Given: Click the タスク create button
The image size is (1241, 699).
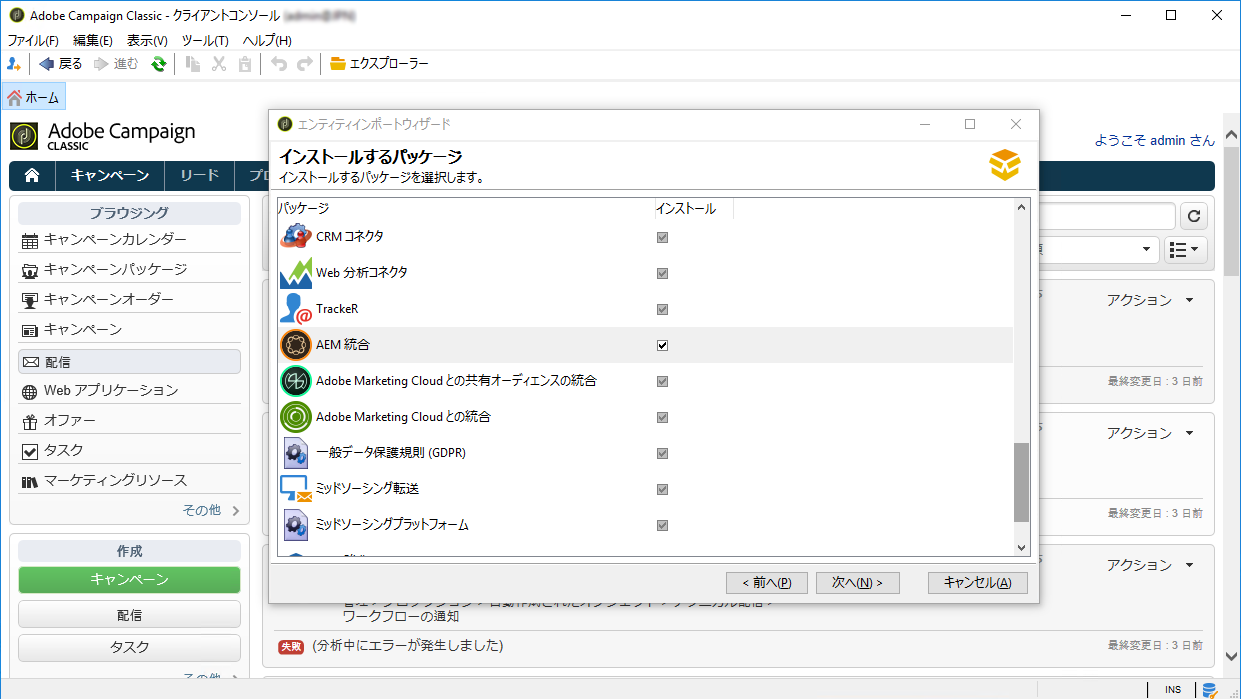Looking at the screenshot, I should point(129,648).
